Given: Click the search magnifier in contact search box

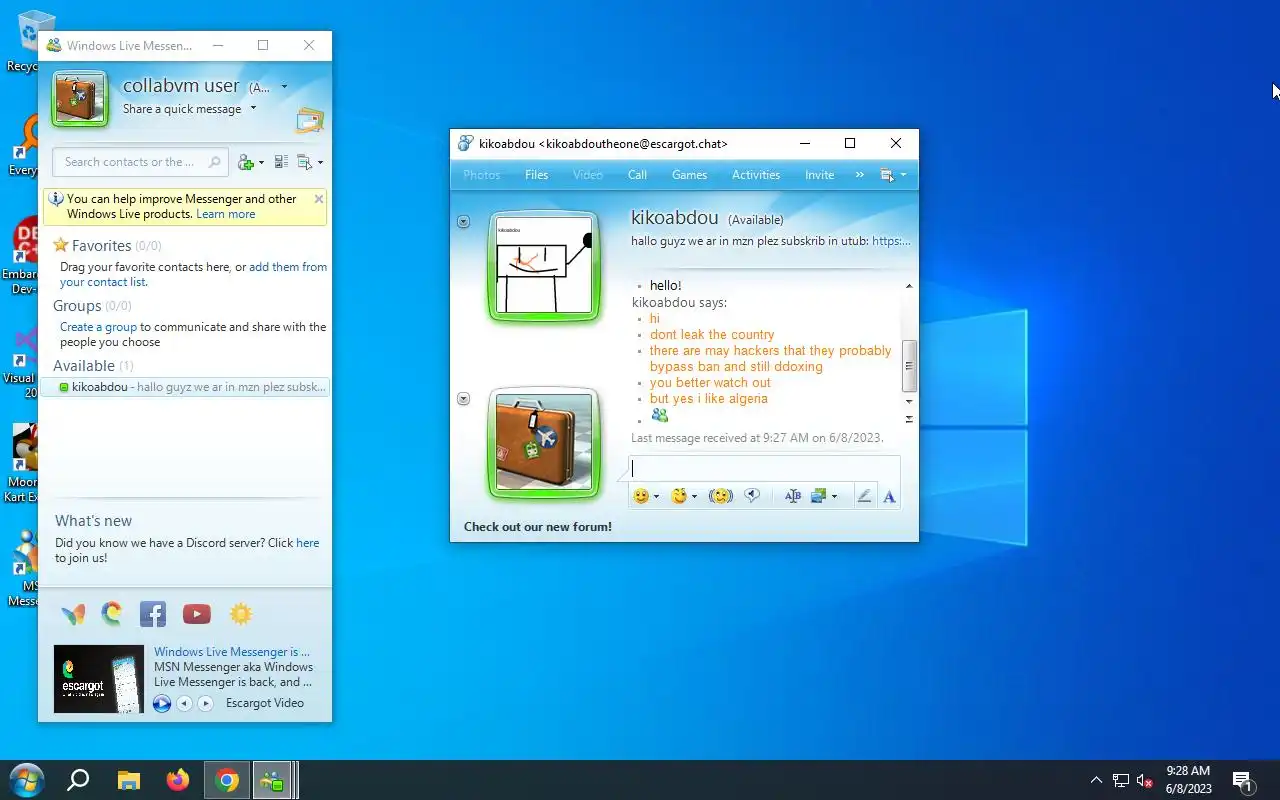Looking at the screenshot, I should click(215, 162).
